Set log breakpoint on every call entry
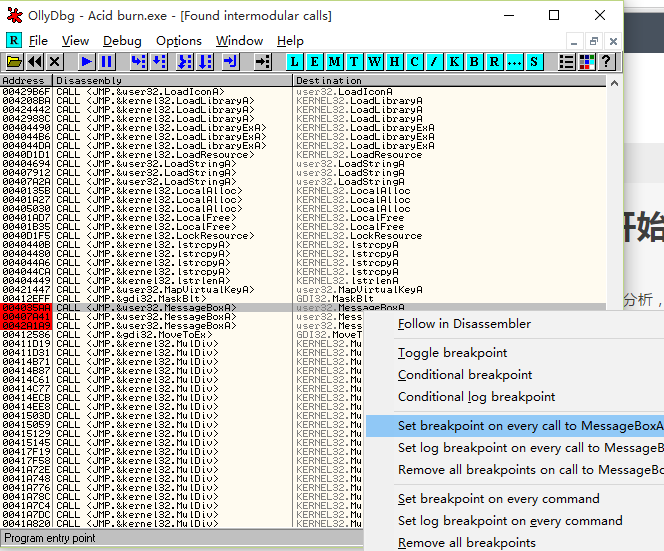Viewport: 664px width, 551px height. (515, 448)
